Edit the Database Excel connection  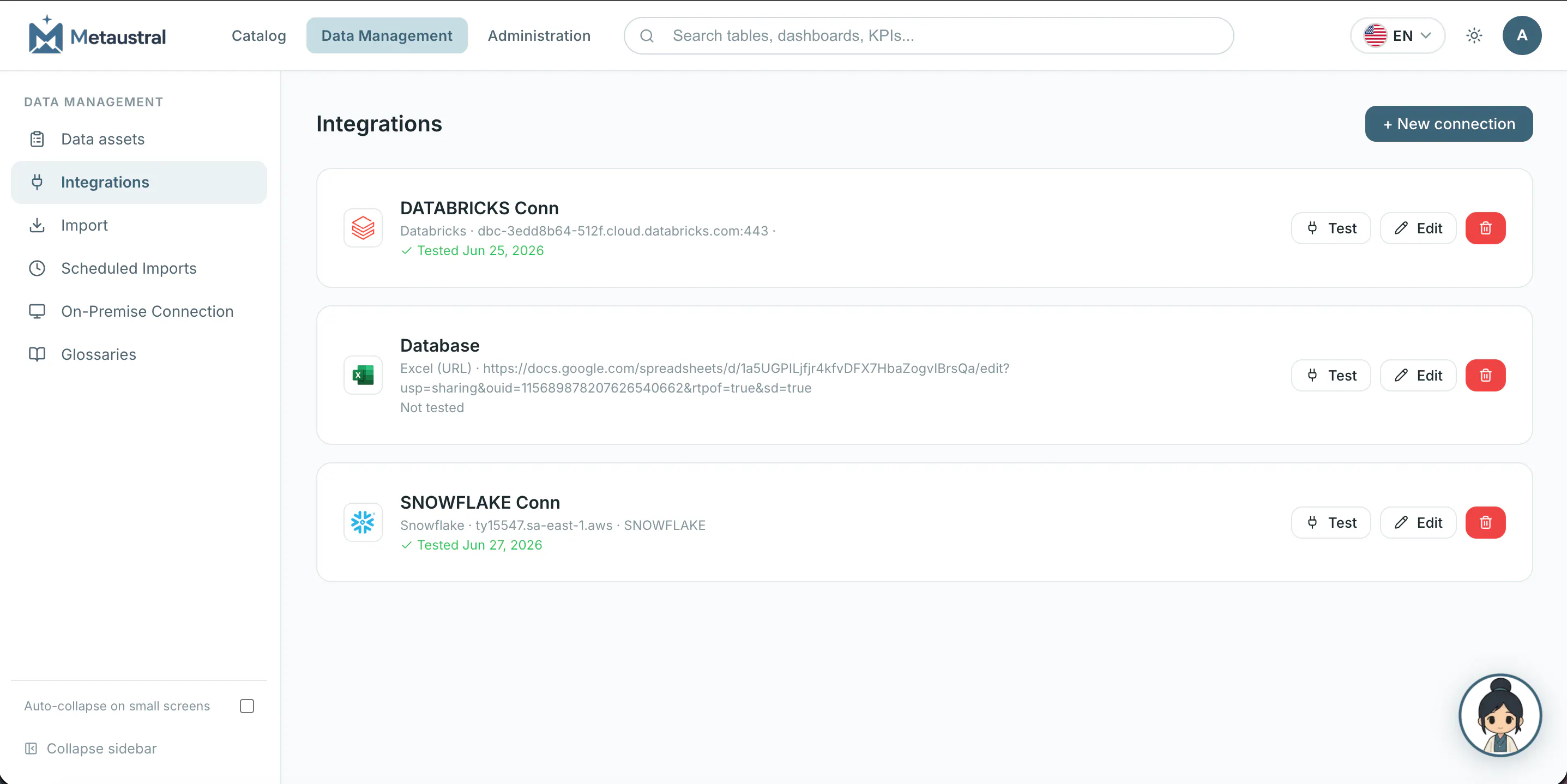click(1418, 375)
